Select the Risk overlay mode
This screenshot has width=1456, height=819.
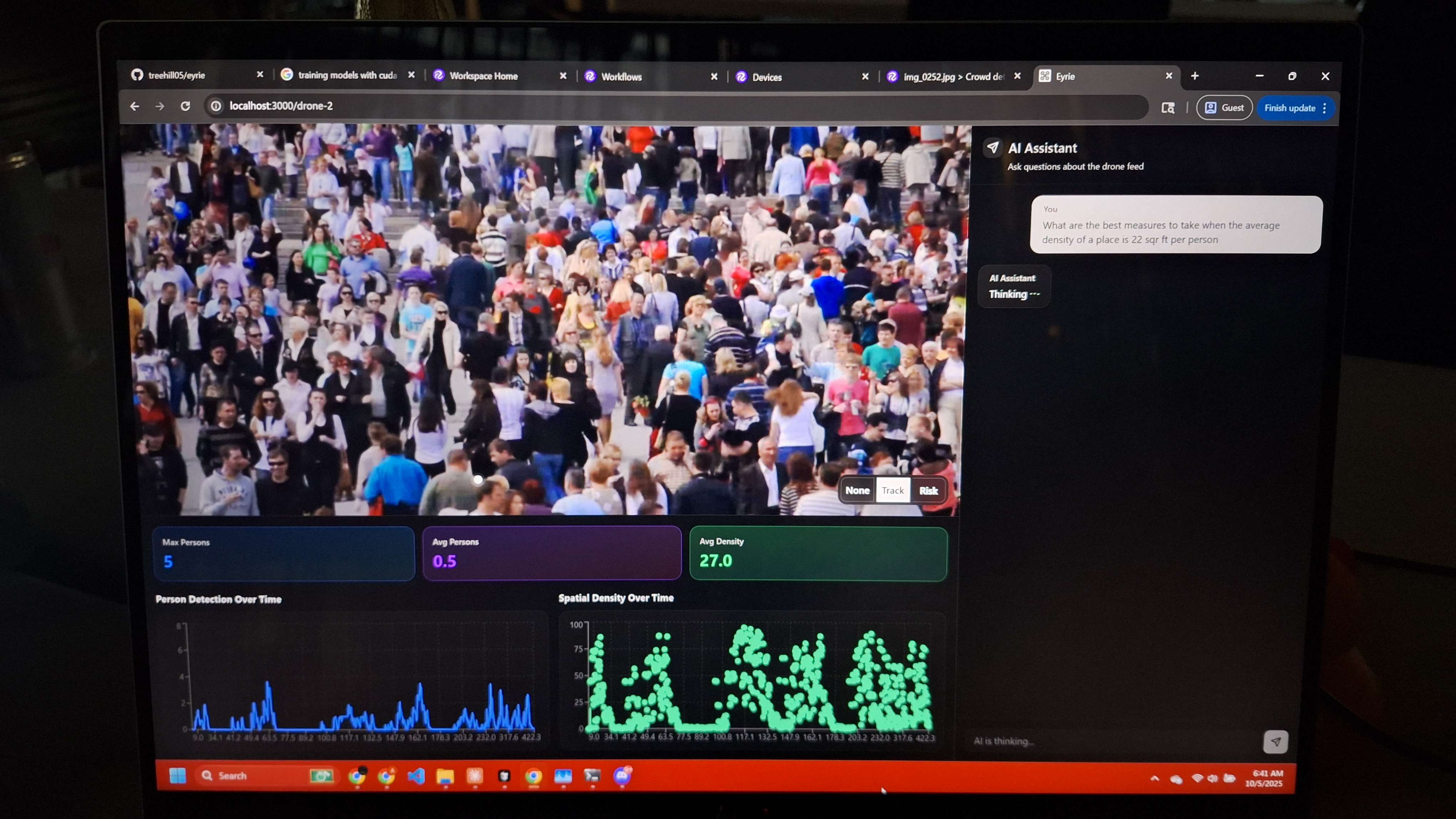point(928,490)
